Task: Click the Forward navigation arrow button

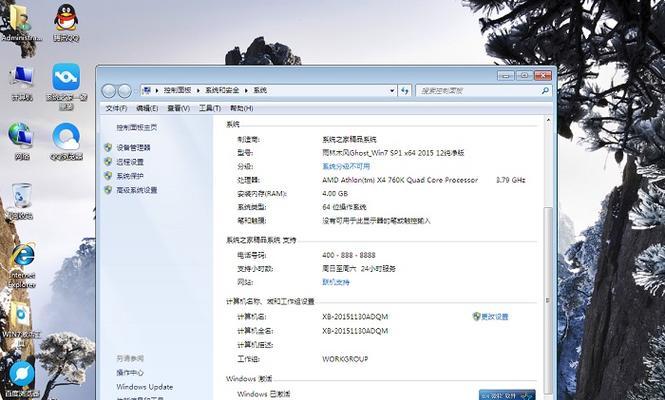Action: coord(124,90)
